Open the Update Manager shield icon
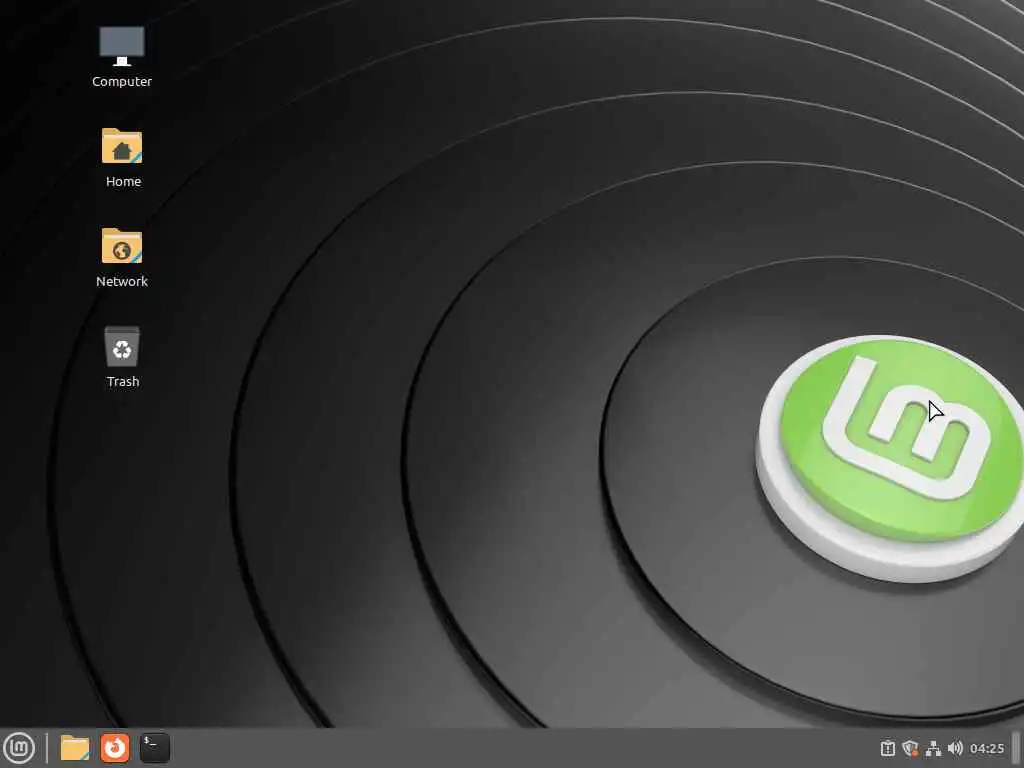 click(910, 748)
